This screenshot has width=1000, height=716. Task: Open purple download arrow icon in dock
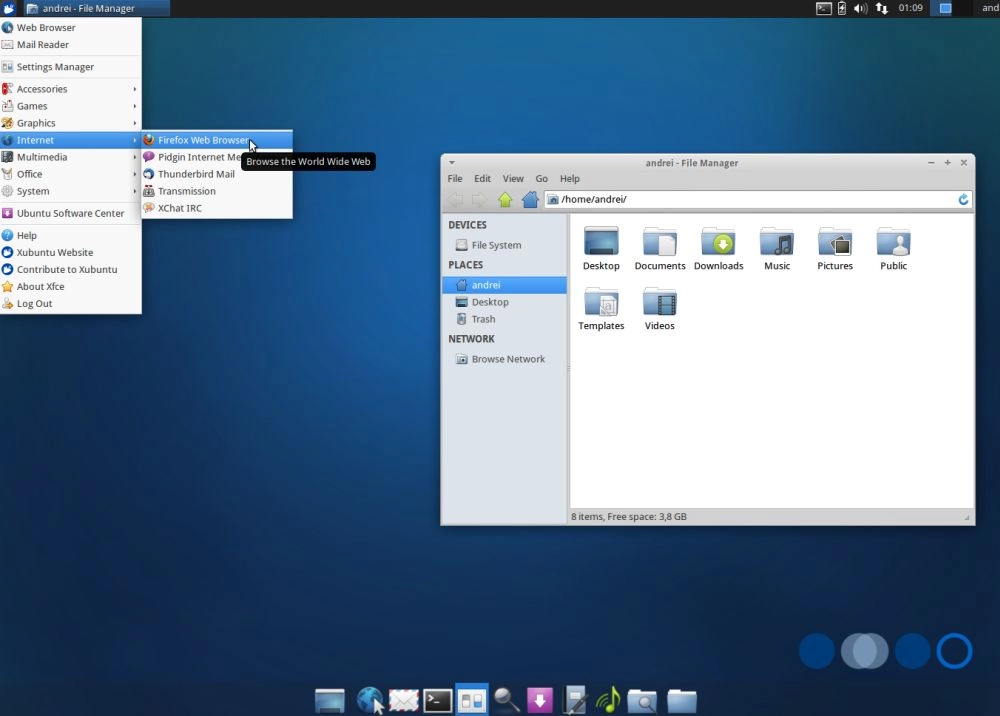click(x=540, y=700)
